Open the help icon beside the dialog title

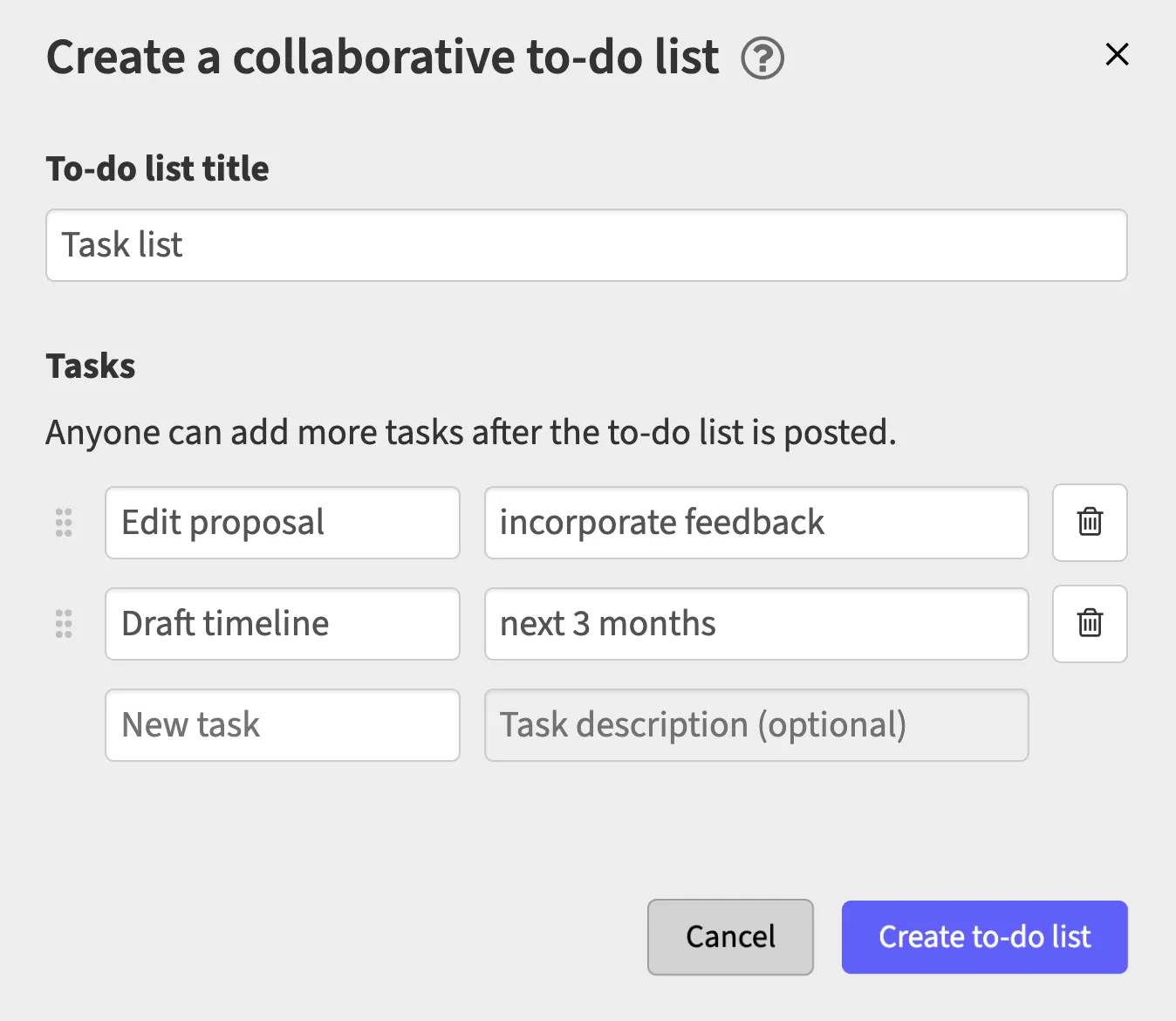pos(762,59)
